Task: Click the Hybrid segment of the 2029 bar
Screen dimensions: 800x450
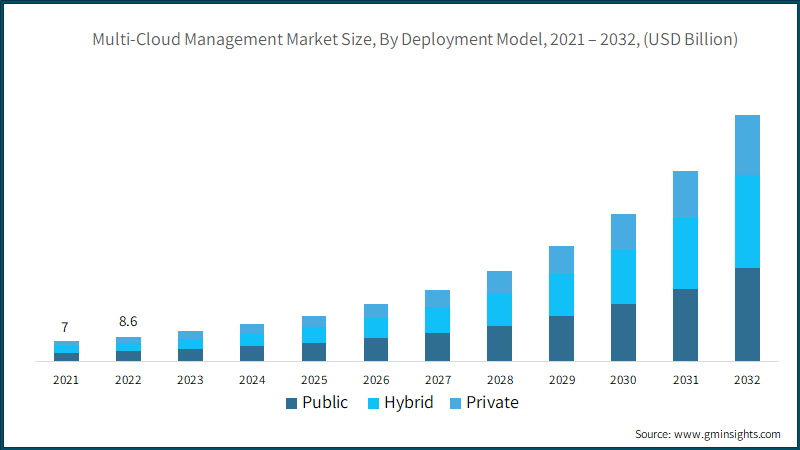Action: (x=561, y=295)
